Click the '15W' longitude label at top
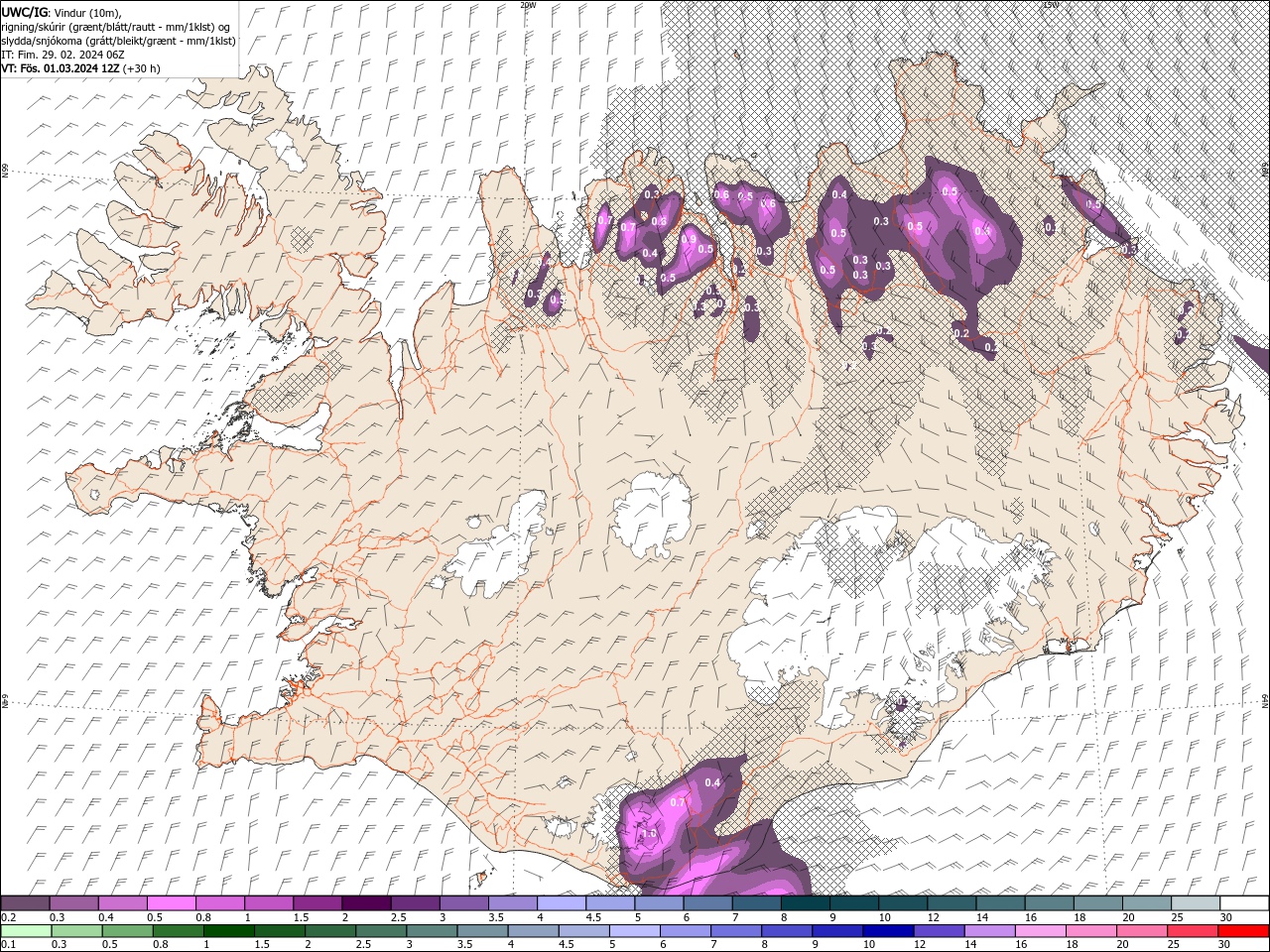This screenshot has height=952, width=1270. click(x=1051, y=5)
